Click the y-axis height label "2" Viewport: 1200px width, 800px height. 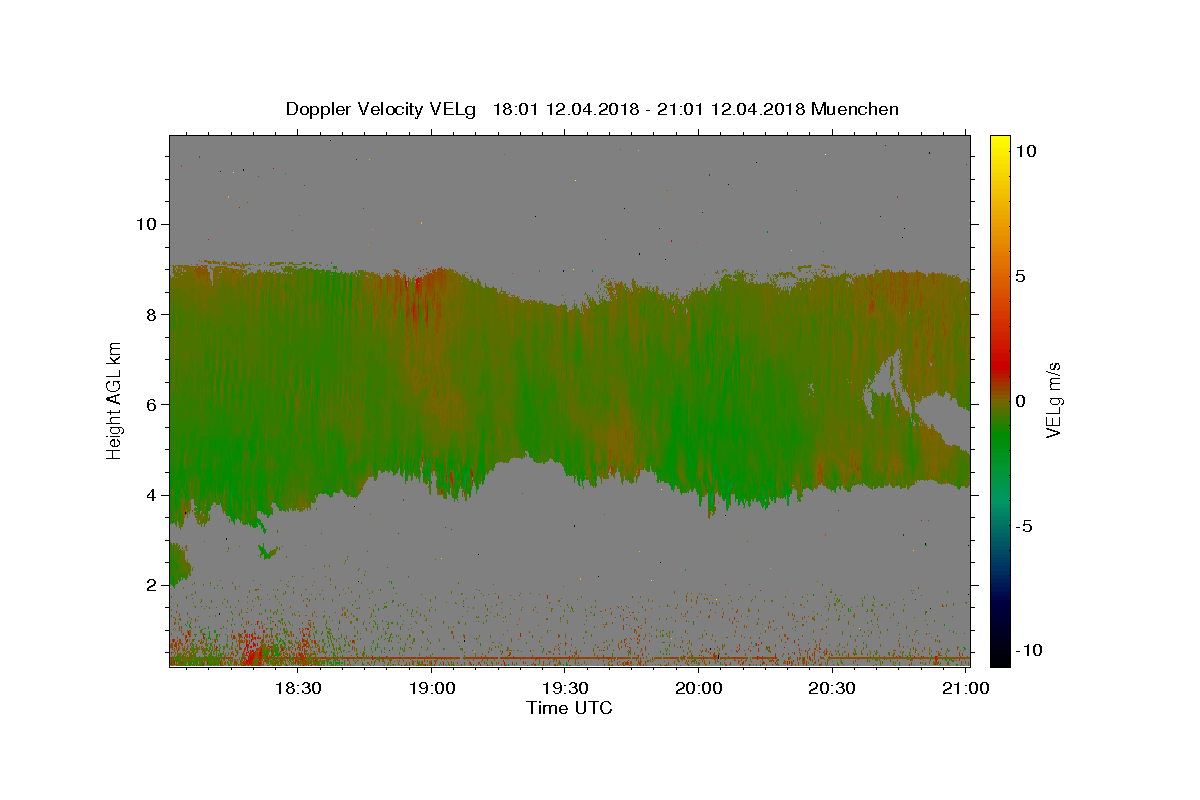152,585
